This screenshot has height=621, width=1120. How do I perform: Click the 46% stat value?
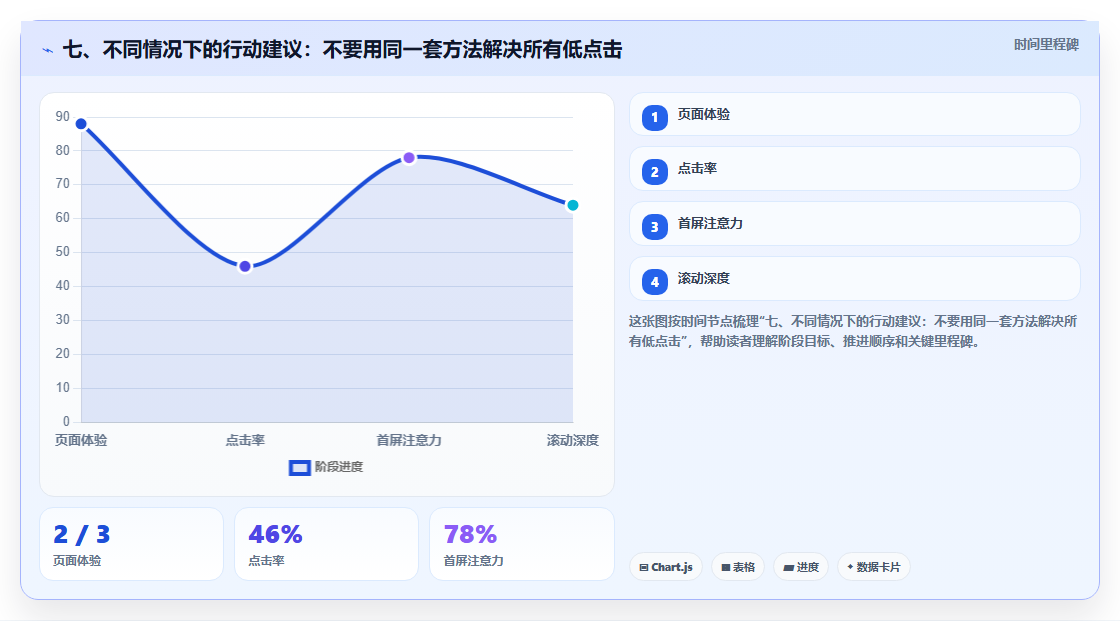[275, 535]
